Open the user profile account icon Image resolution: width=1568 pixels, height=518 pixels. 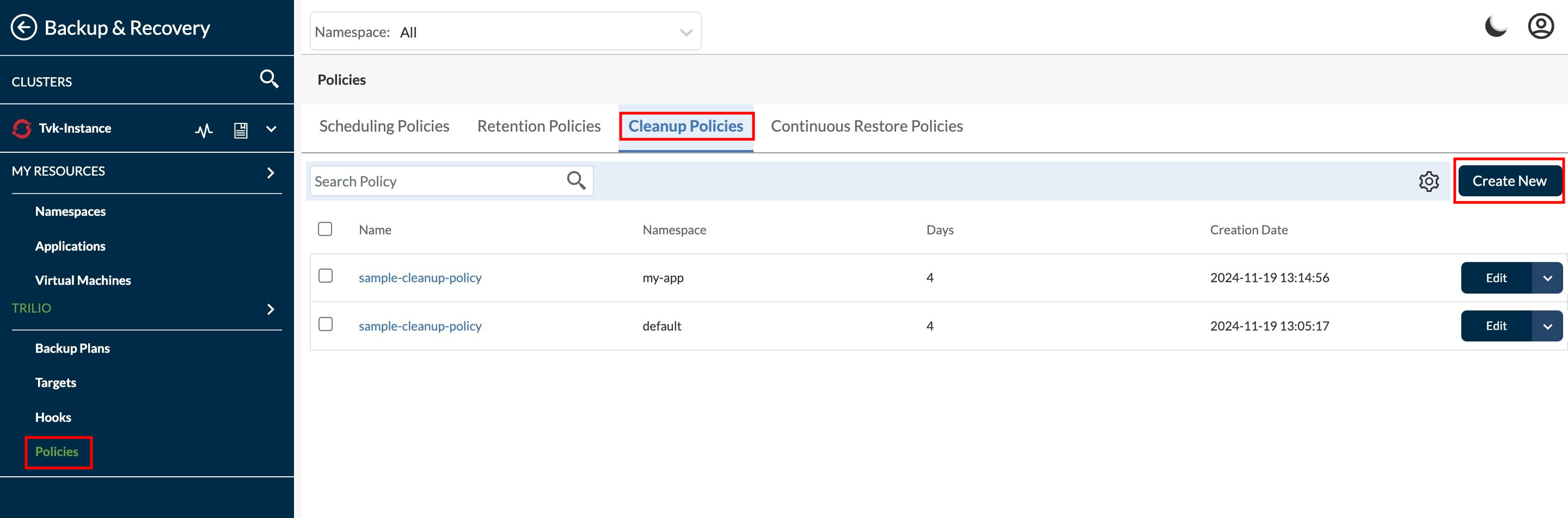1540,27
